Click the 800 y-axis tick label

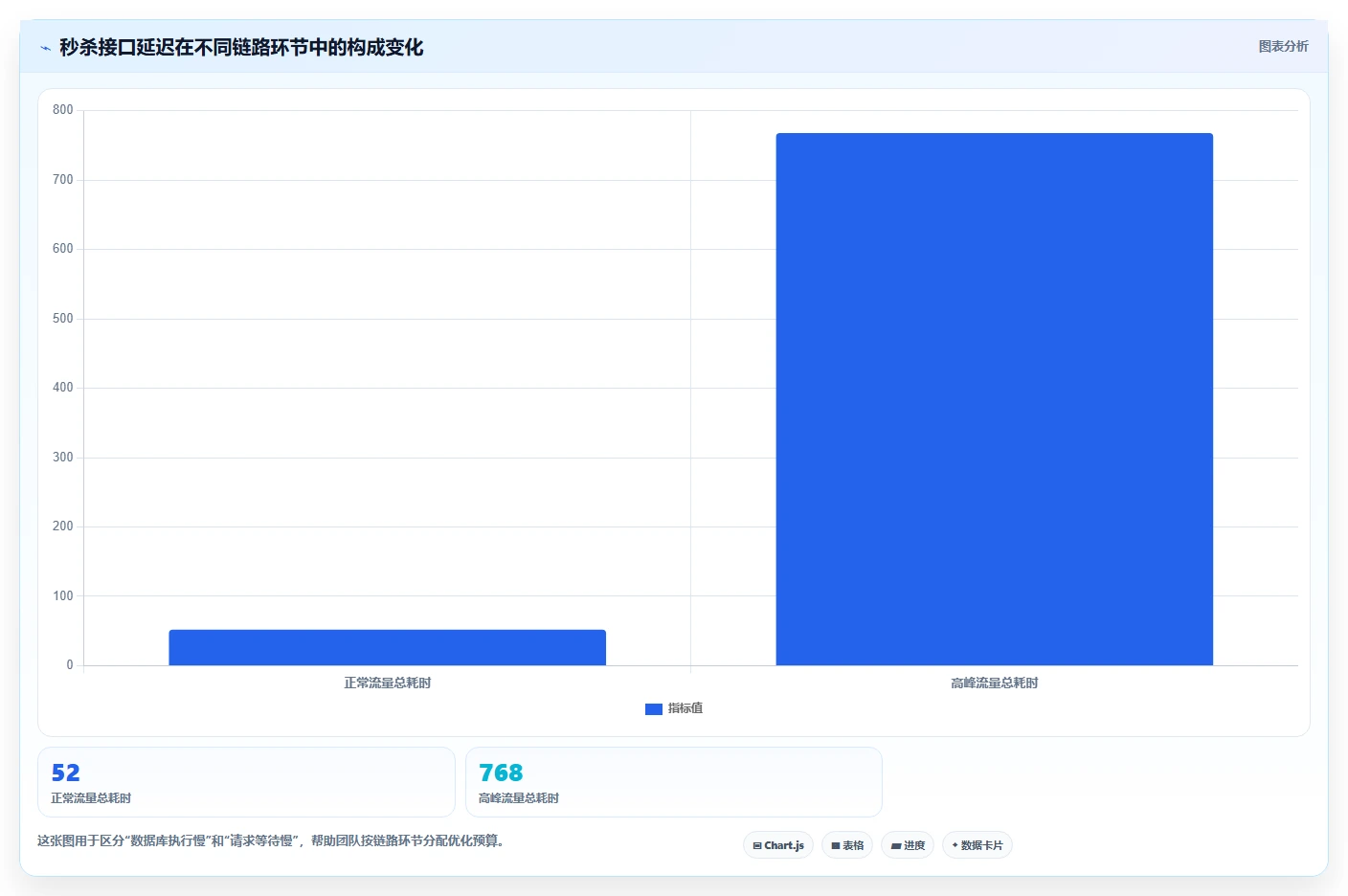click(x=63, y=110)
